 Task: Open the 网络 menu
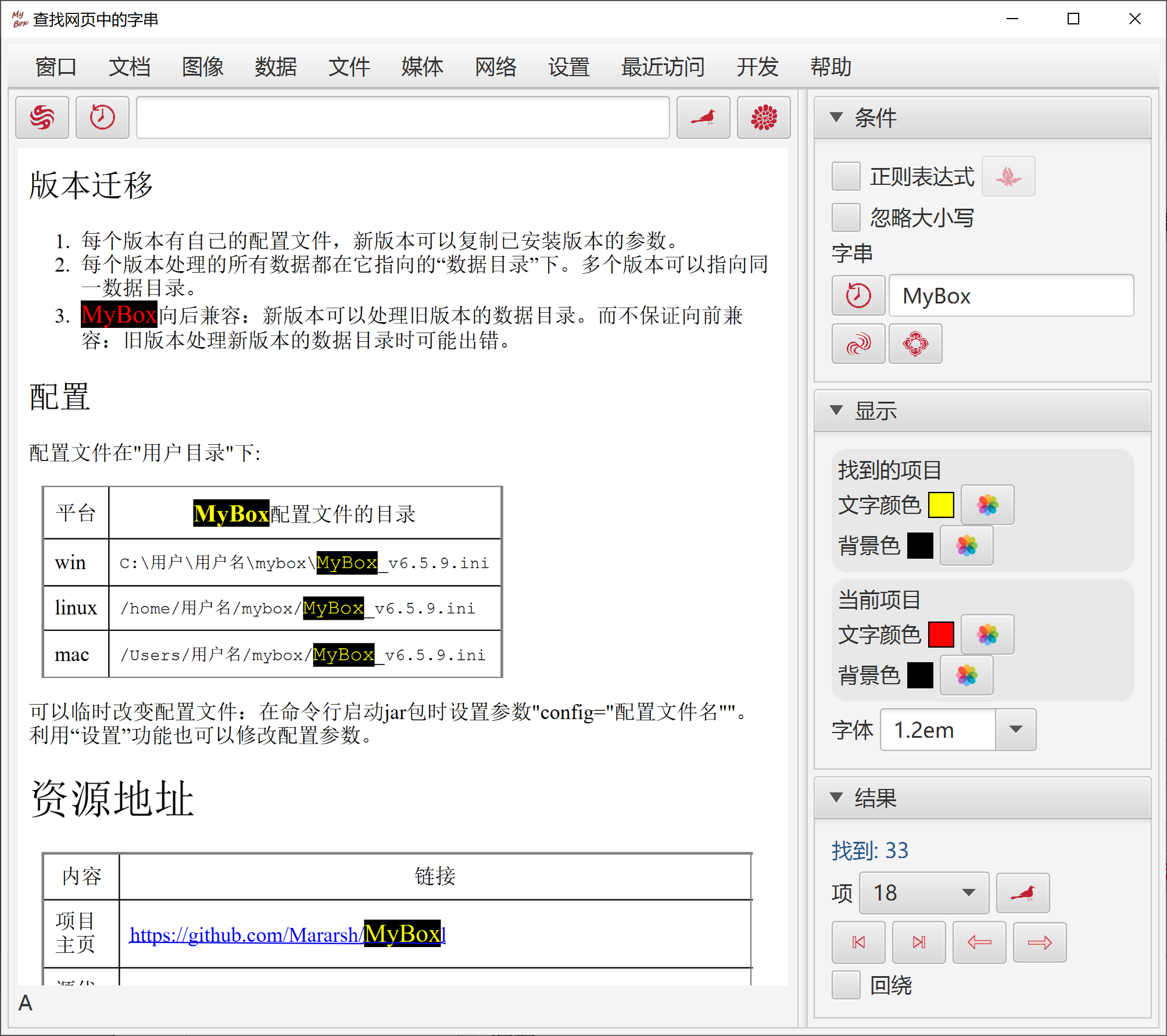pyautogui.click(x=495, y=66)
